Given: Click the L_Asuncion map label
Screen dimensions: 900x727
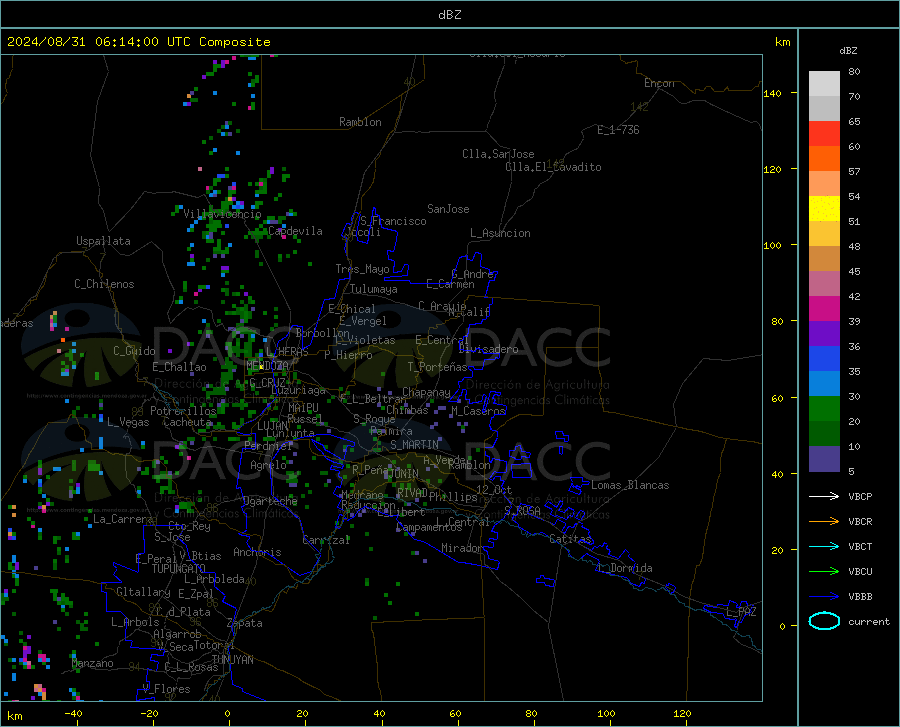Looking at the screenshot, I should pos(500,233).
